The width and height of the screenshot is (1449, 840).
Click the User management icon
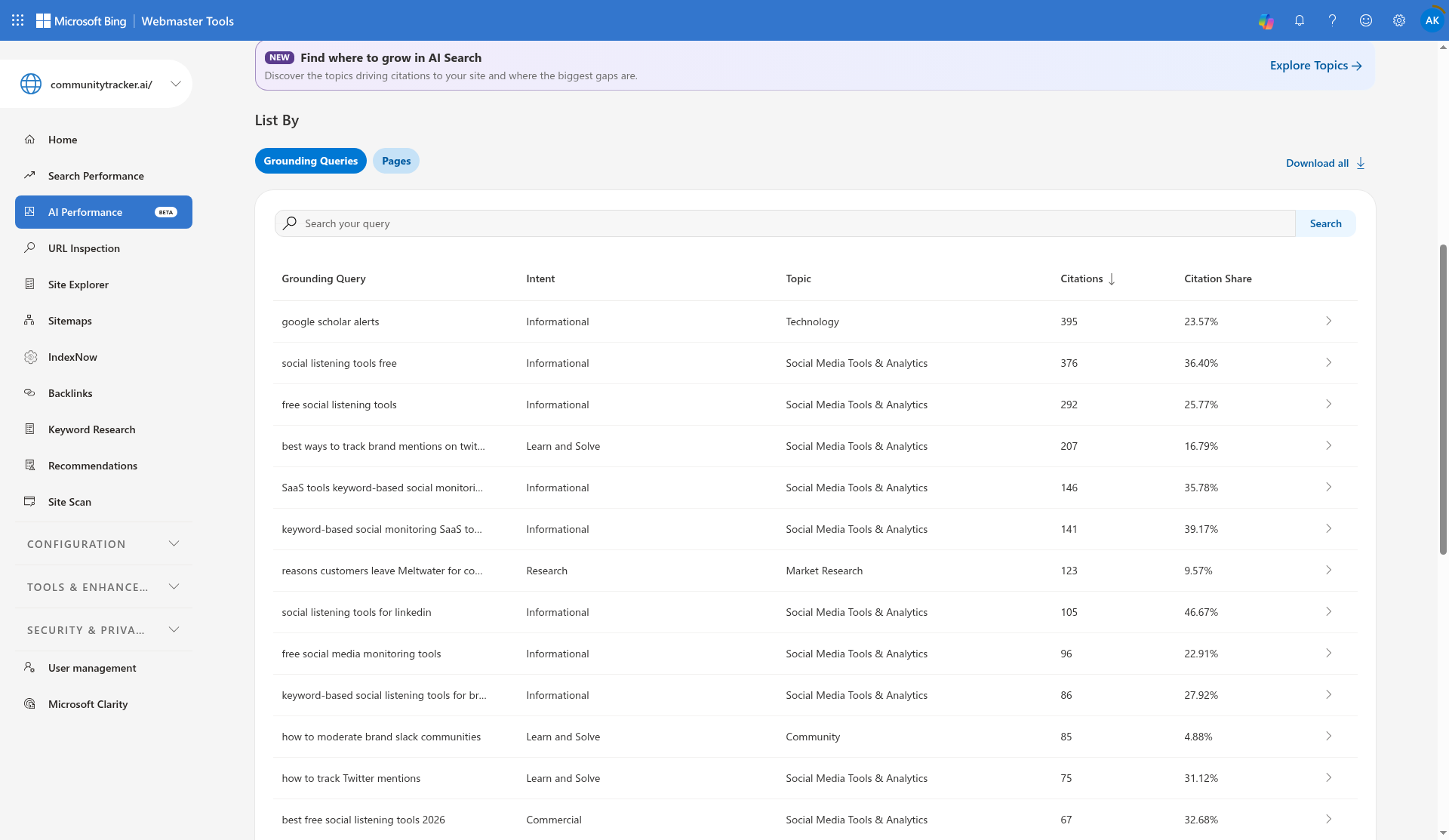tap(29, 667)
